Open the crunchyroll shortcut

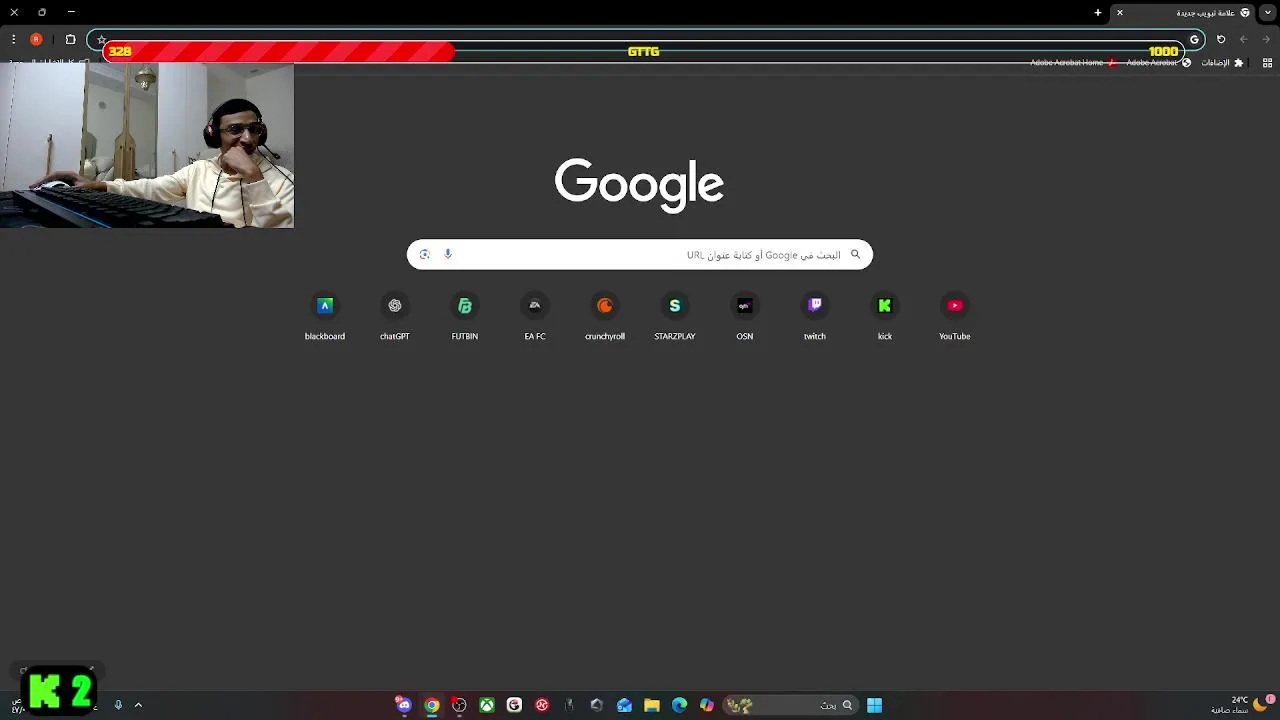[x=605, y=317]
